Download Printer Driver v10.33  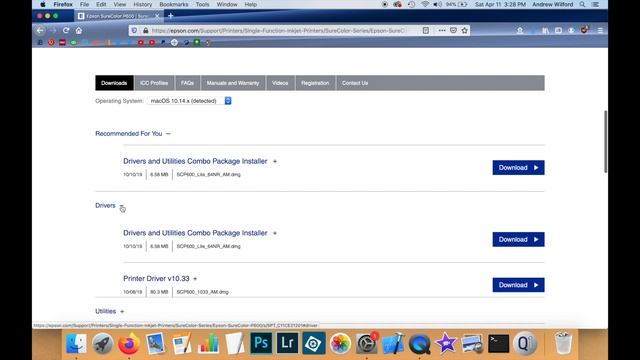[x=518, y=285]
